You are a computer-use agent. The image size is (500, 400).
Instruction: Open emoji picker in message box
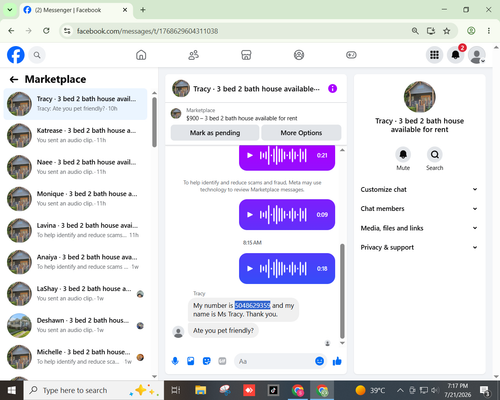319,361
